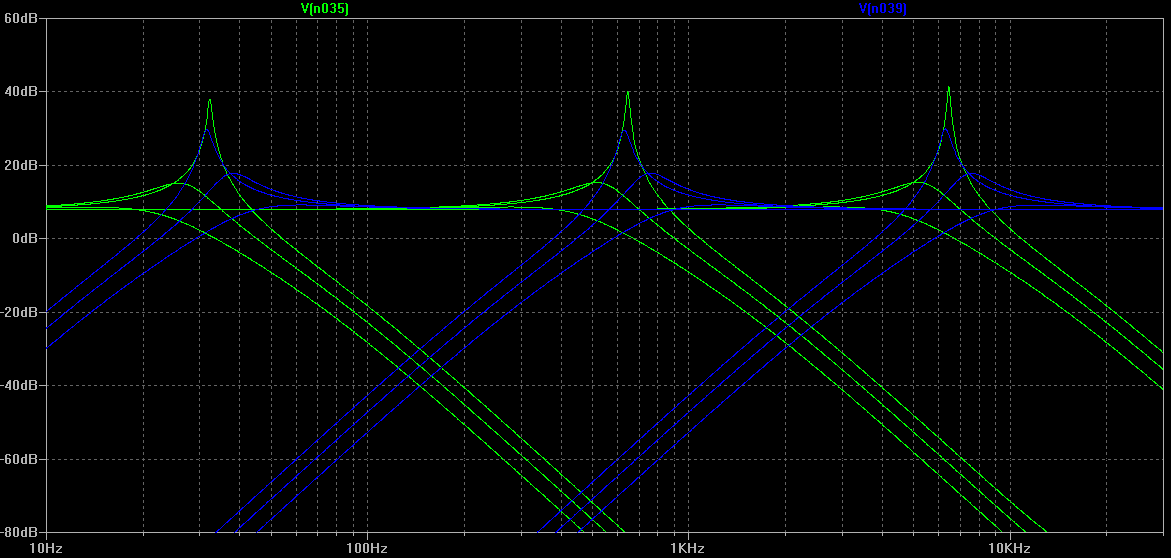The image size is (1171, 558).
Task: Click the -60dB vertical axis label
Action: coord(19,459)
